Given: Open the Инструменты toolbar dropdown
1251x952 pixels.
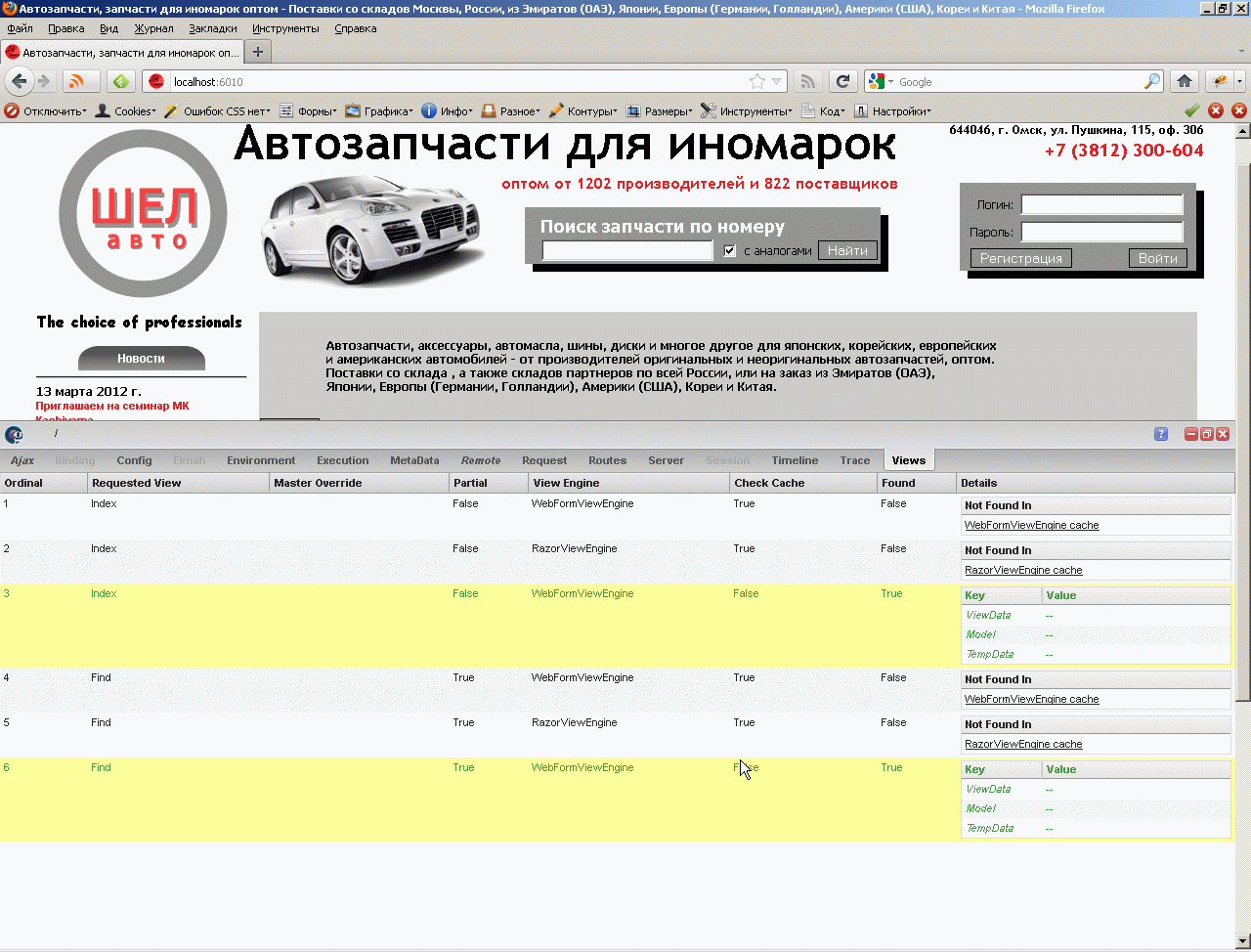Looking at the screenshot, I should coord(748,111).
